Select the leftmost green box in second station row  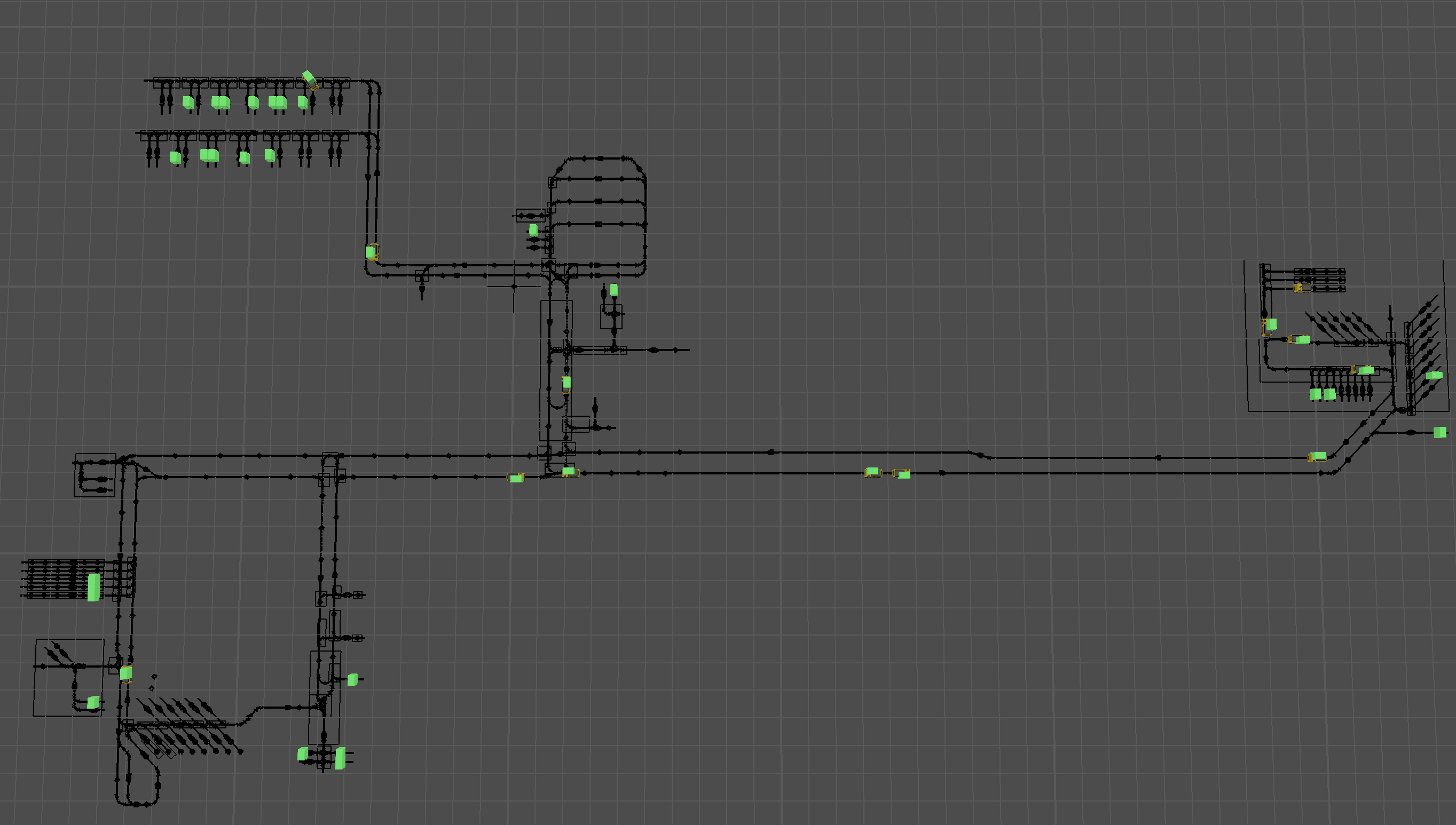click(x=175, y=157)
